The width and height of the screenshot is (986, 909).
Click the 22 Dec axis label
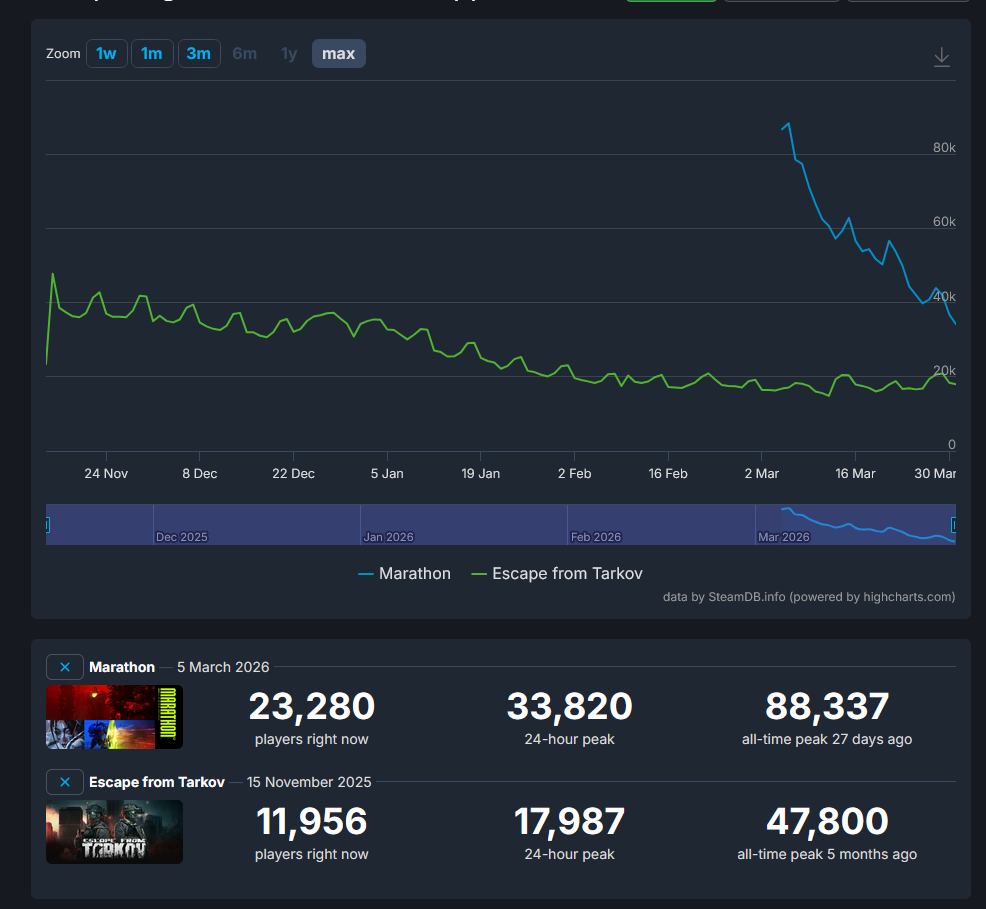[294, 473]
